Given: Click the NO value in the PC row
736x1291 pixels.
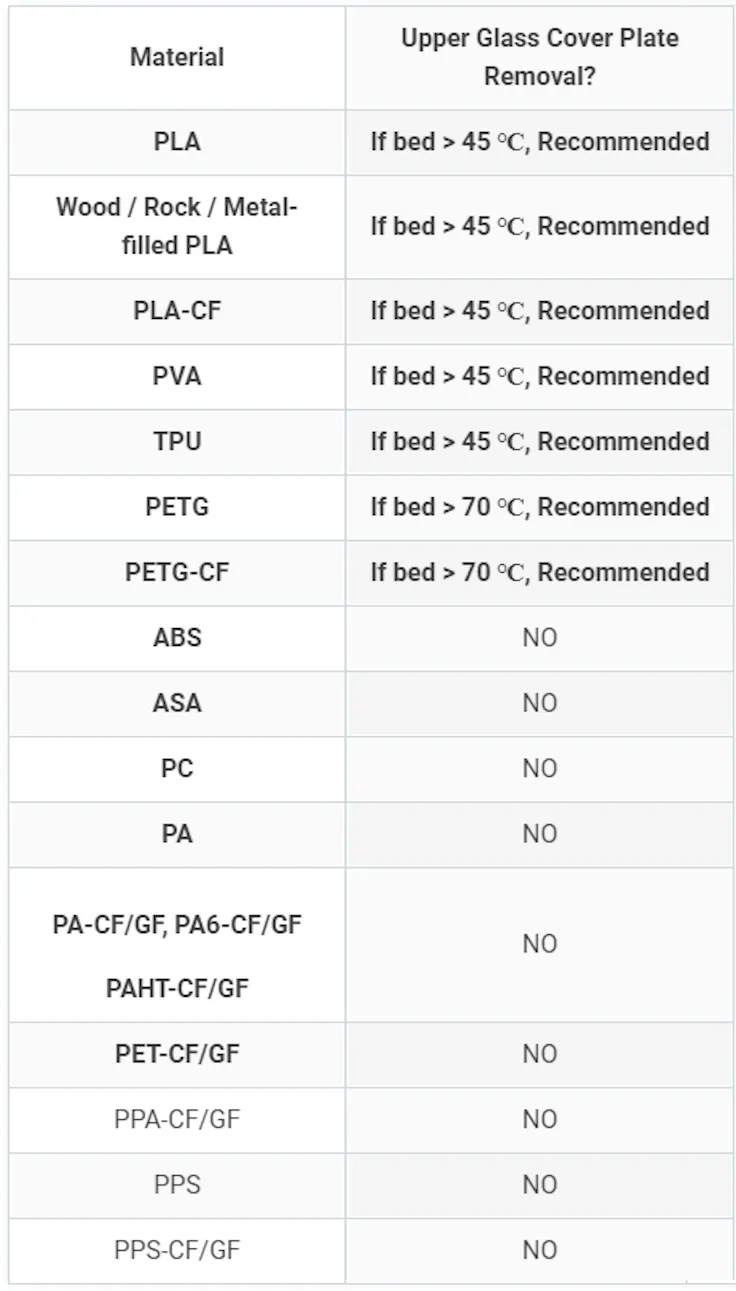Looking at the screenshot, I should 539,768.
